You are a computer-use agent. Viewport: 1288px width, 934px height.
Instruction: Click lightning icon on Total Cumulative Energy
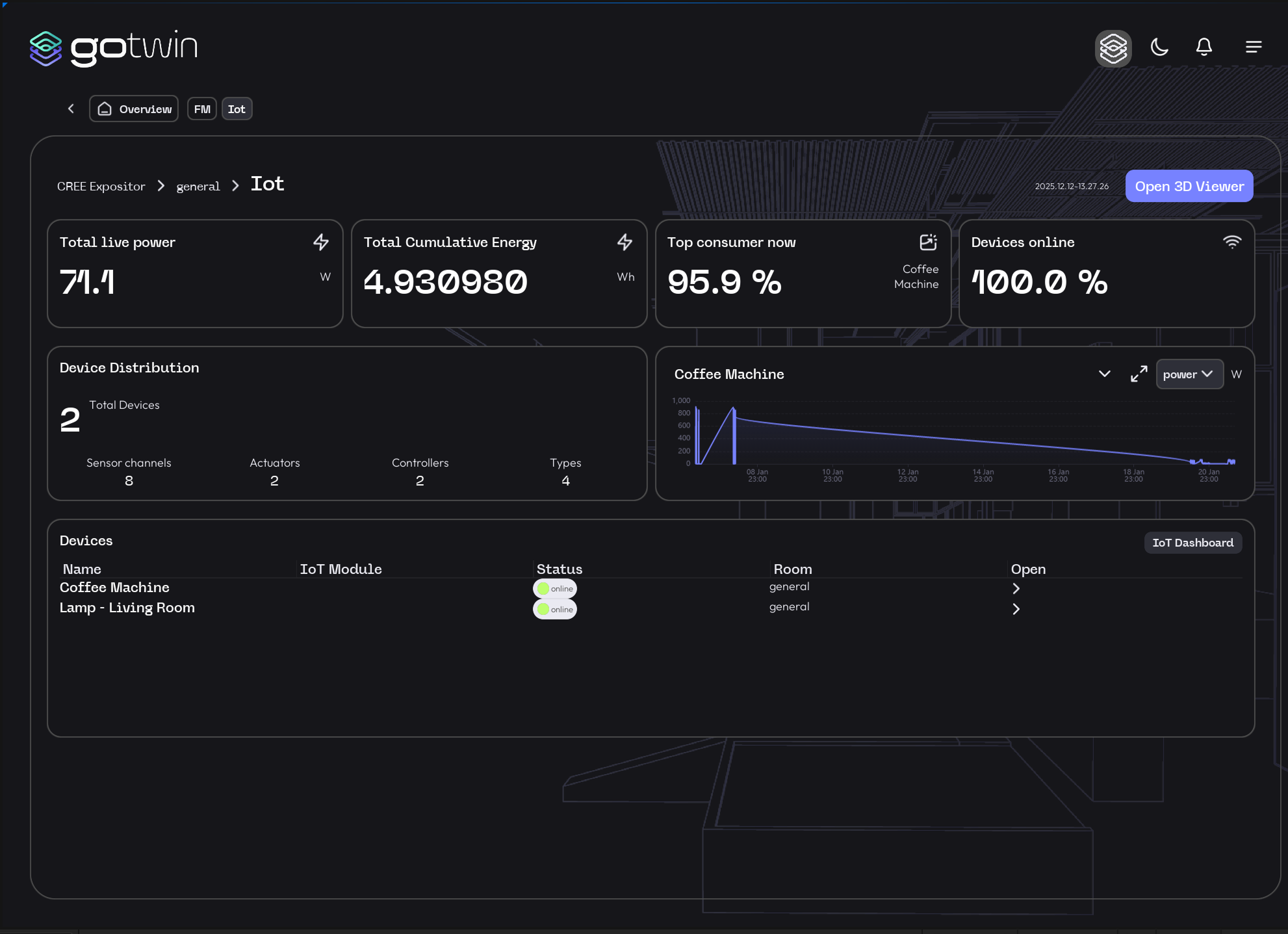tap(625, 242)
